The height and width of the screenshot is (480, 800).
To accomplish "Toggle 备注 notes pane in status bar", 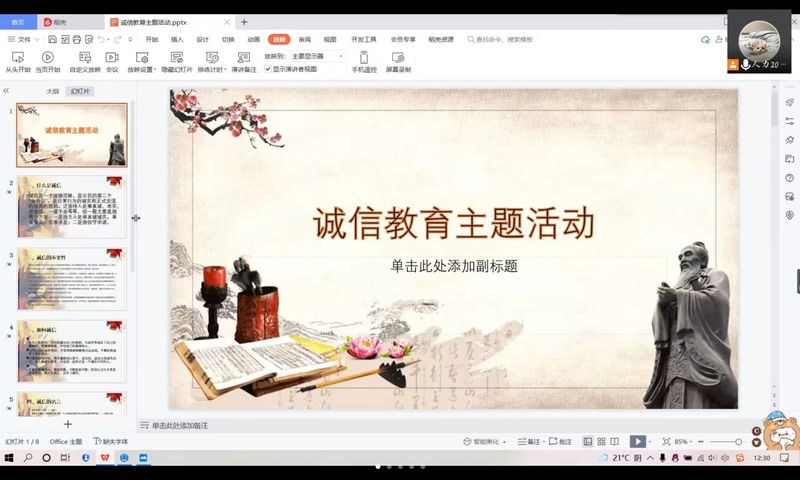I will click(x=530, y=441).
